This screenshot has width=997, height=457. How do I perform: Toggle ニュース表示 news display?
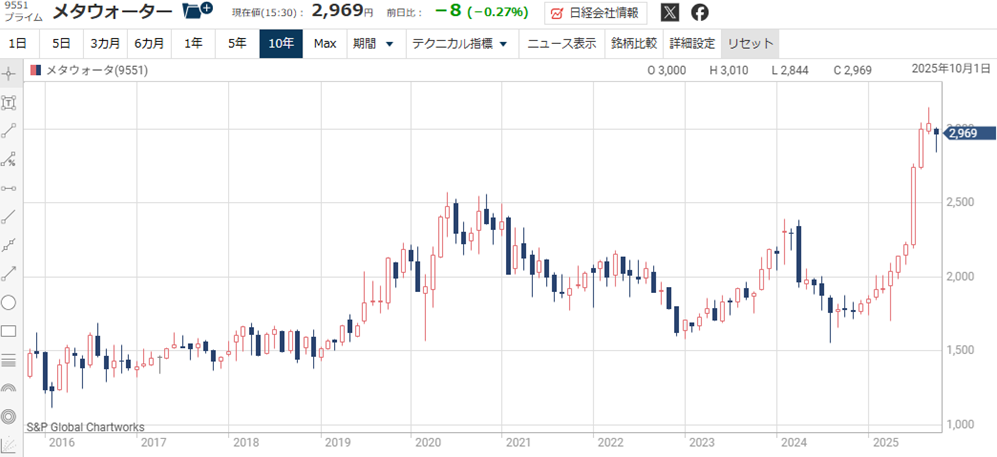[562, 44]
